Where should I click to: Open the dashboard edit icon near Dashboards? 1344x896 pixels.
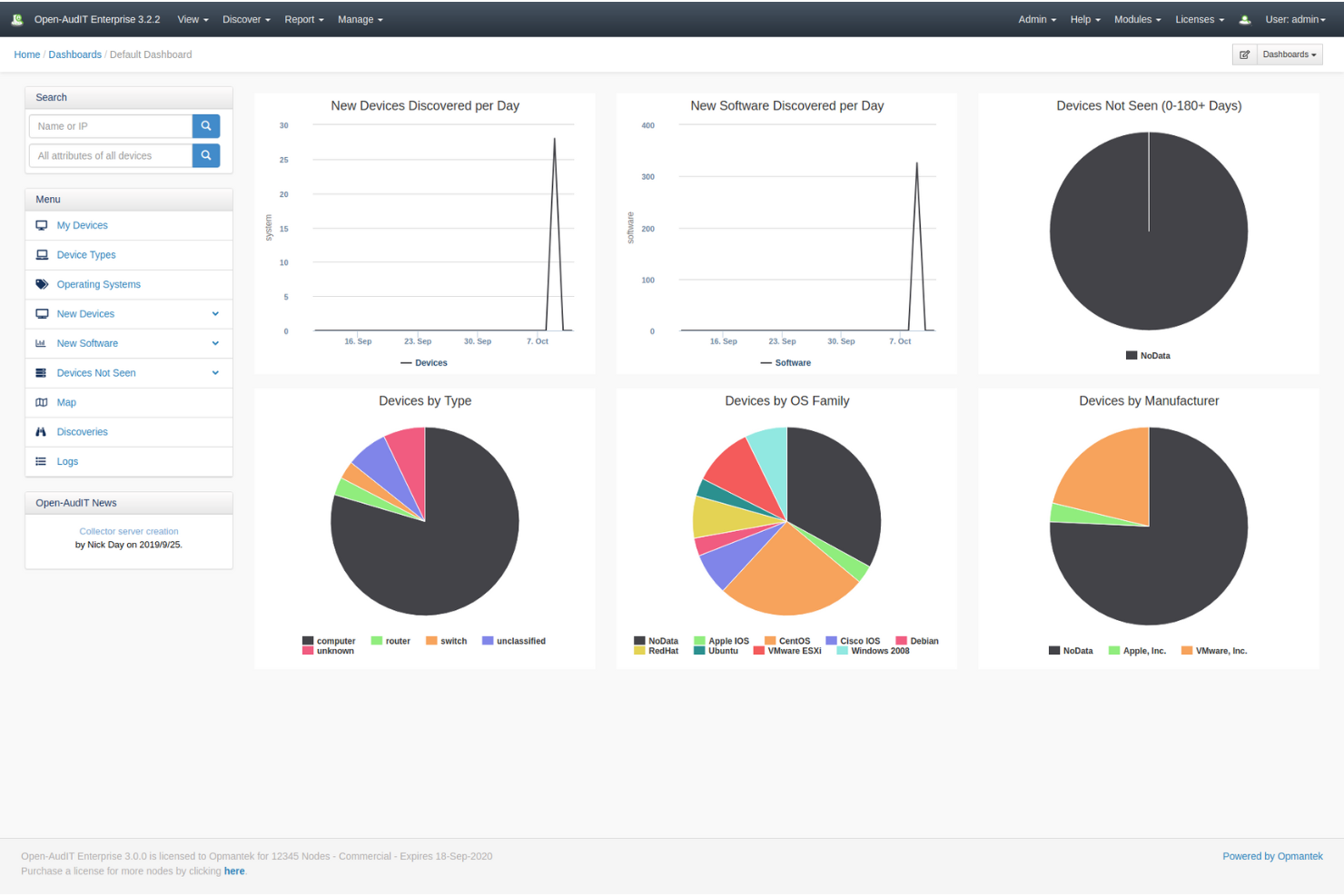coord(1244,54)
